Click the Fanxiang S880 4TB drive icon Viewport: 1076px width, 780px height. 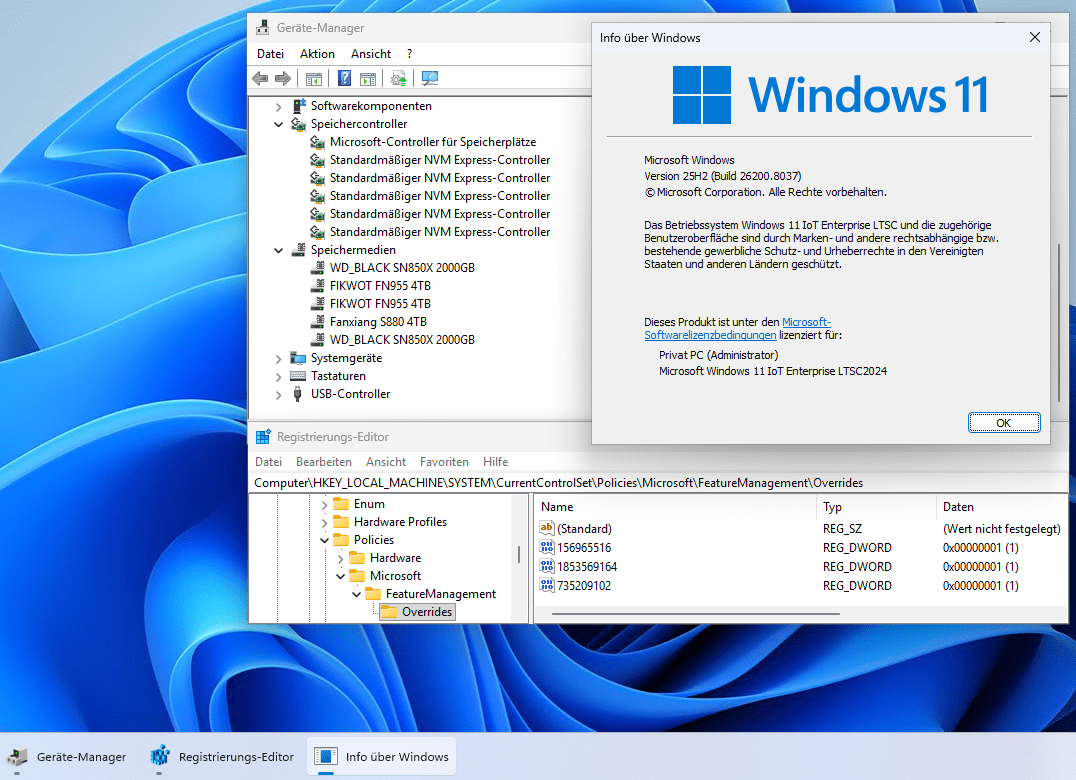point(317,322)
